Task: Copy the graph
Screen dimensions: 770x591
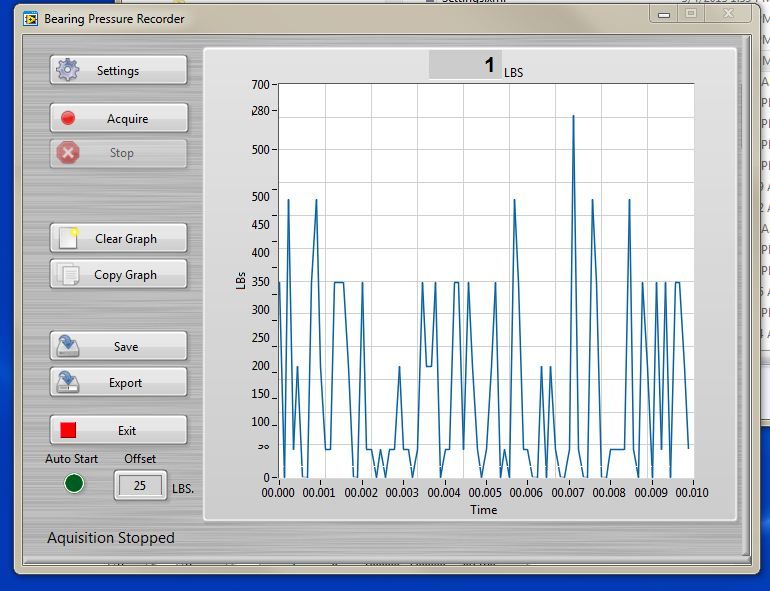Action: point(118,274)
